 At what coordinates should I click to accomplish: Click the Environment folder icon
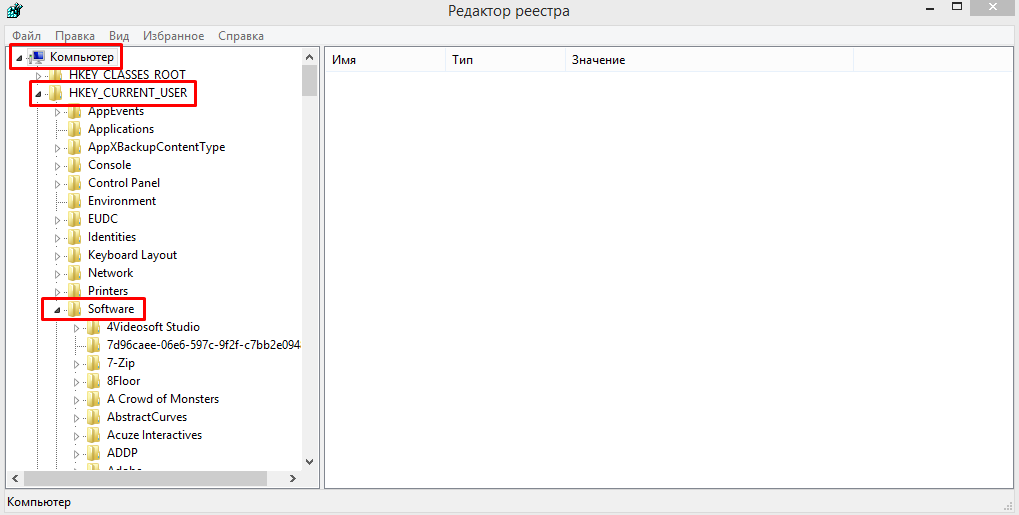(x=75, y=201)
